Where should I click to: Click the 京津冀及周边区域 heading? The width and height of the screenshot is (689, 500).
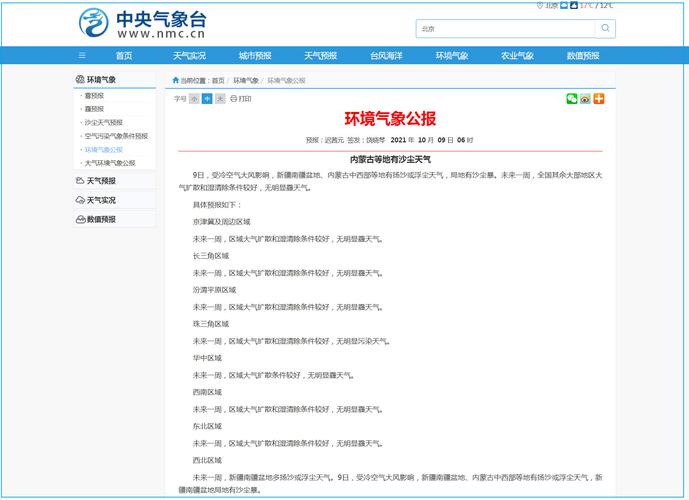(x=221, y=221)
